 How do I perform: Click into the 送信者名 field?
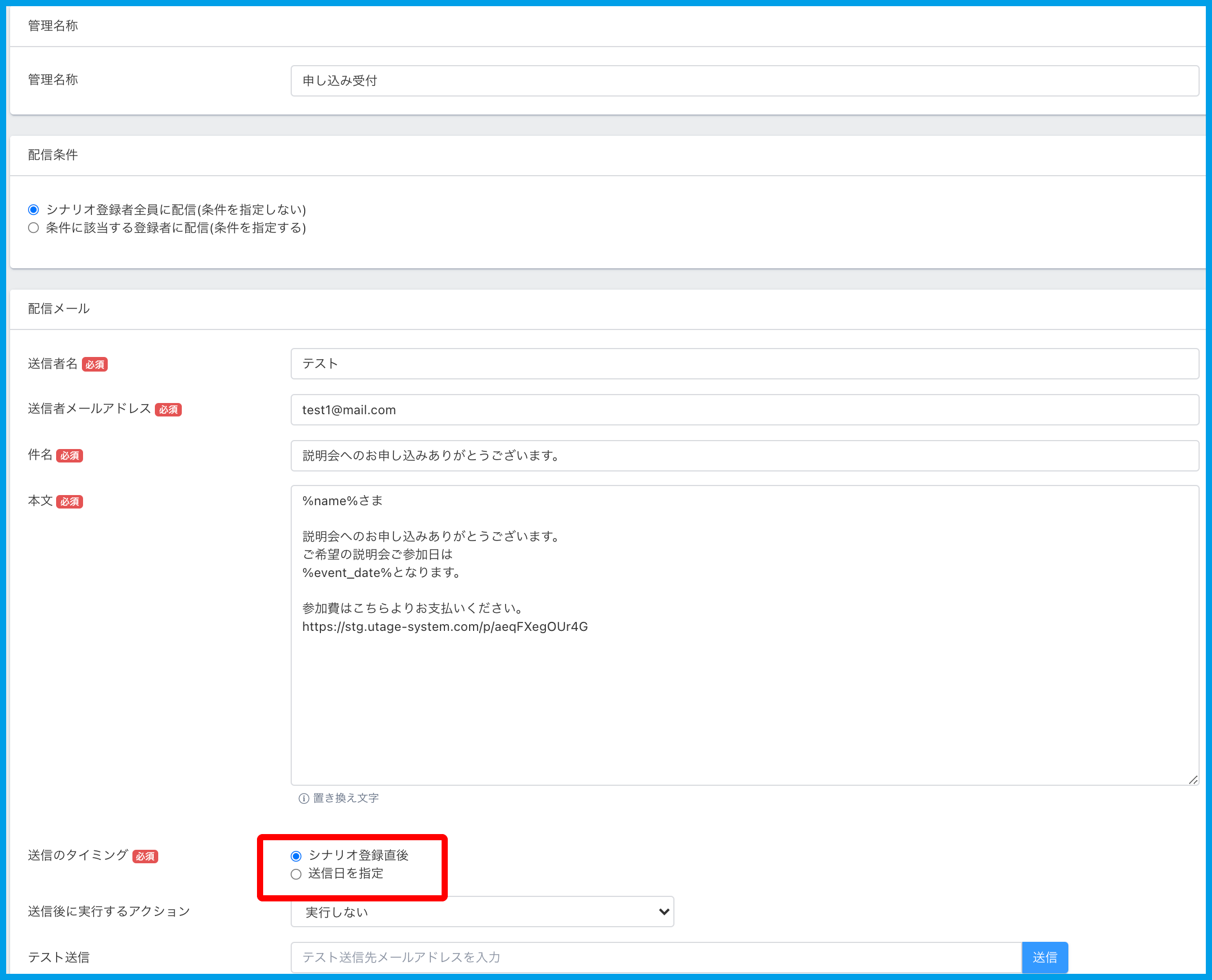pyautogui.click(x=743, y=364)
